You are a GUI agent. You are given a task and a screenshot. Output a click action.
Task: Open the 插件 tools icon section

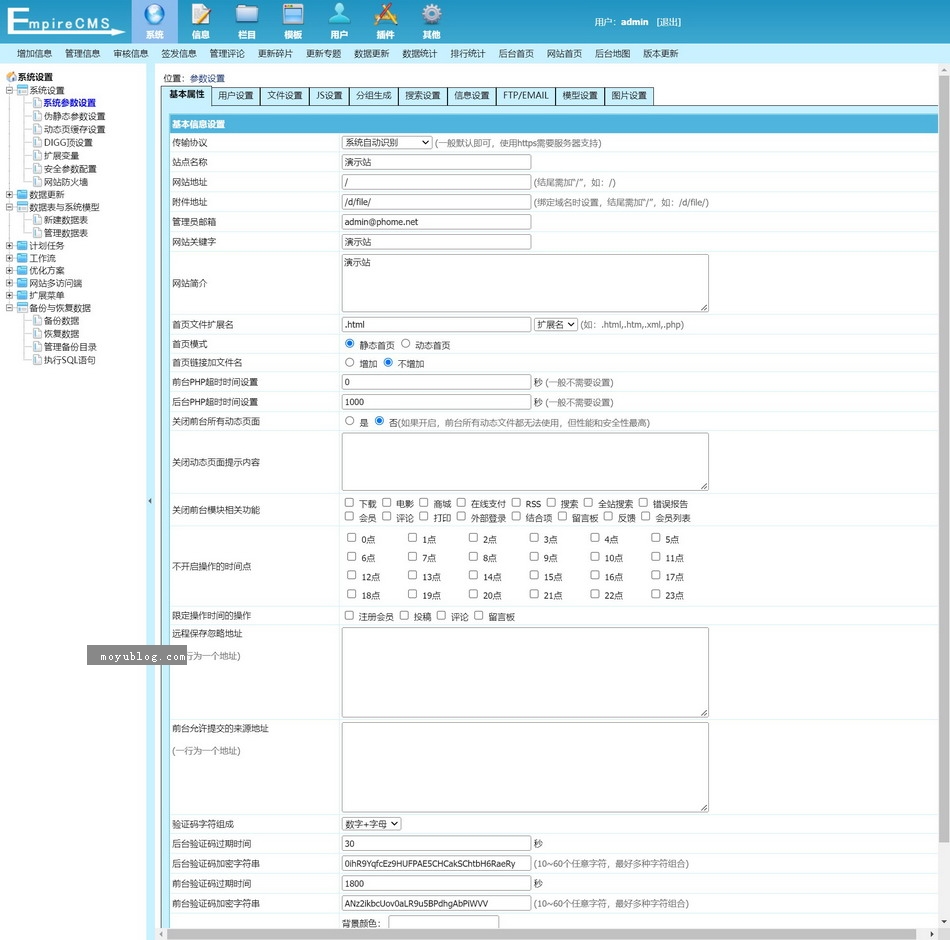[385, 21]
